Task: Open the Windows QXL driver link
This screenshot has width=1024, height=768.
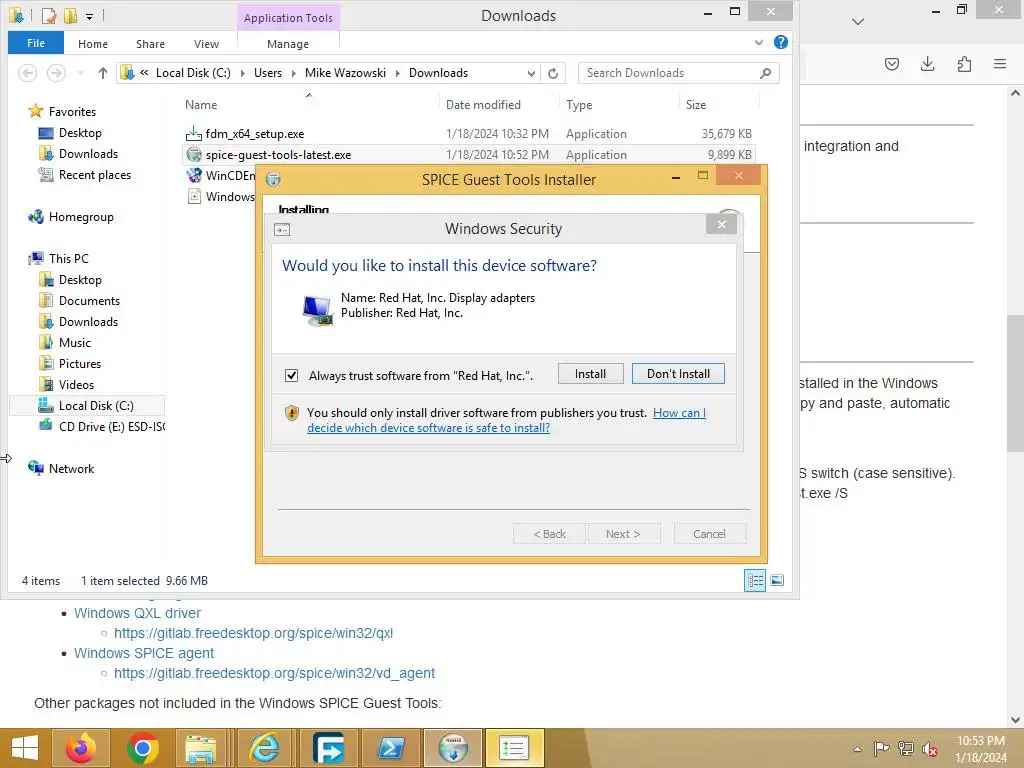Action: [x=137, y=613]
